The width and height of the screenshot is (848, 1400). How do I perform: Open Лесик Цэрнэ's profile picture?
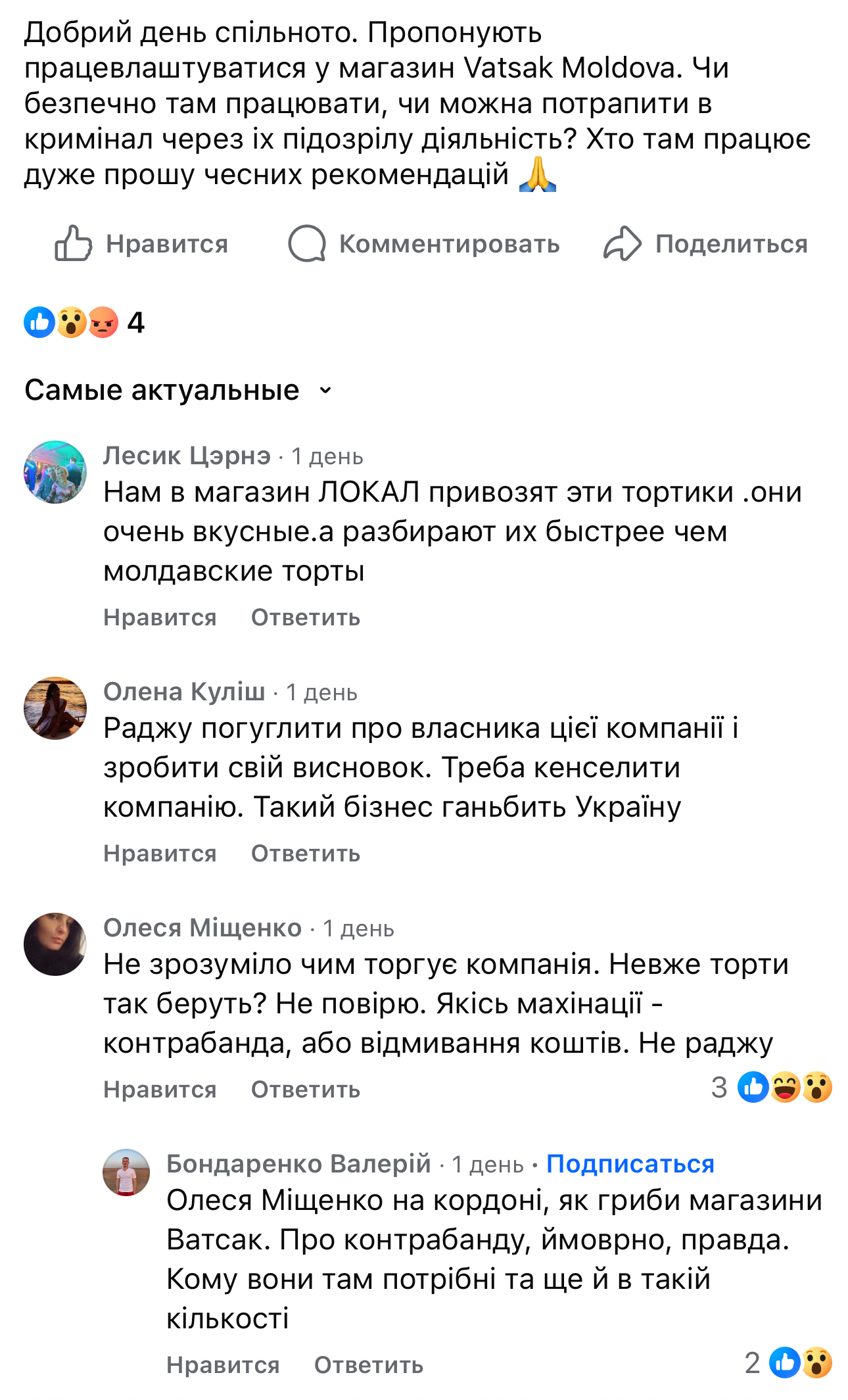tap(55, 472)
